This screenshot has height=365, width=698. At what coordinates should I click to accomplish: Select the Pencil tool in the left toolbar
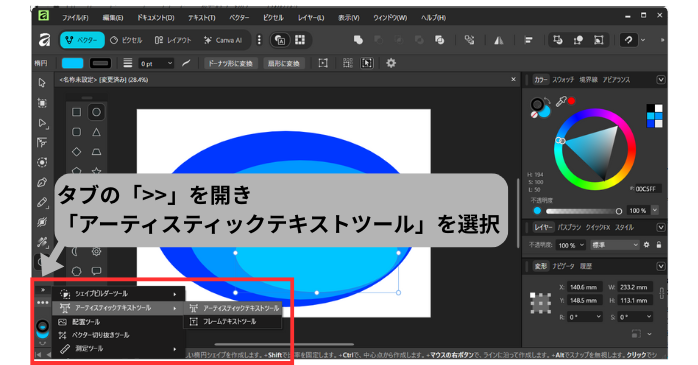point(42,202)
